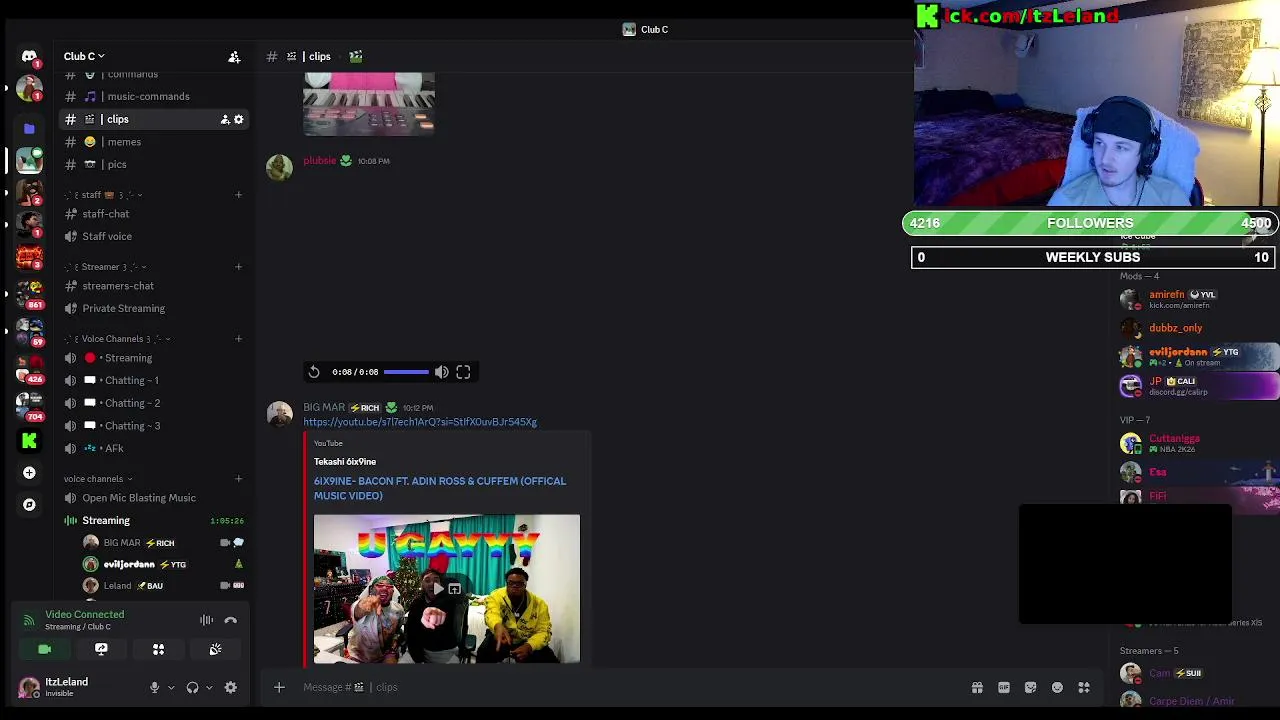Join the Chatting ~ 1 voice channel
This screenshot has height=720, width=1280.
(153, 380)
